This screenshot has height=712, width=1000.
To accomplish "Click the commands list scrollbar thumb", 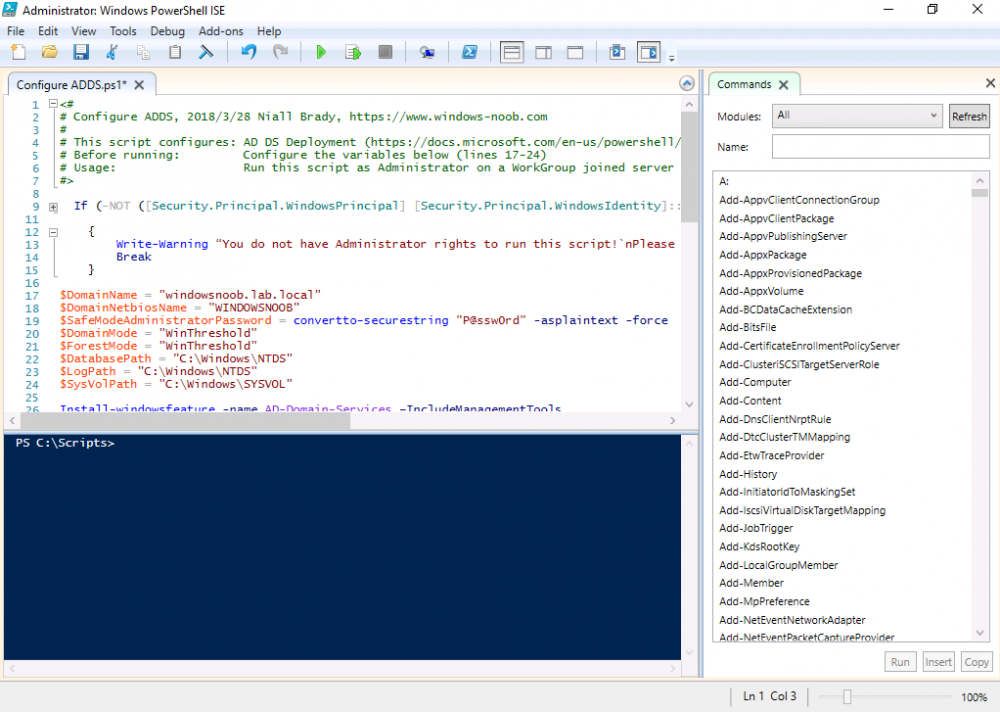I will [980, 192].
